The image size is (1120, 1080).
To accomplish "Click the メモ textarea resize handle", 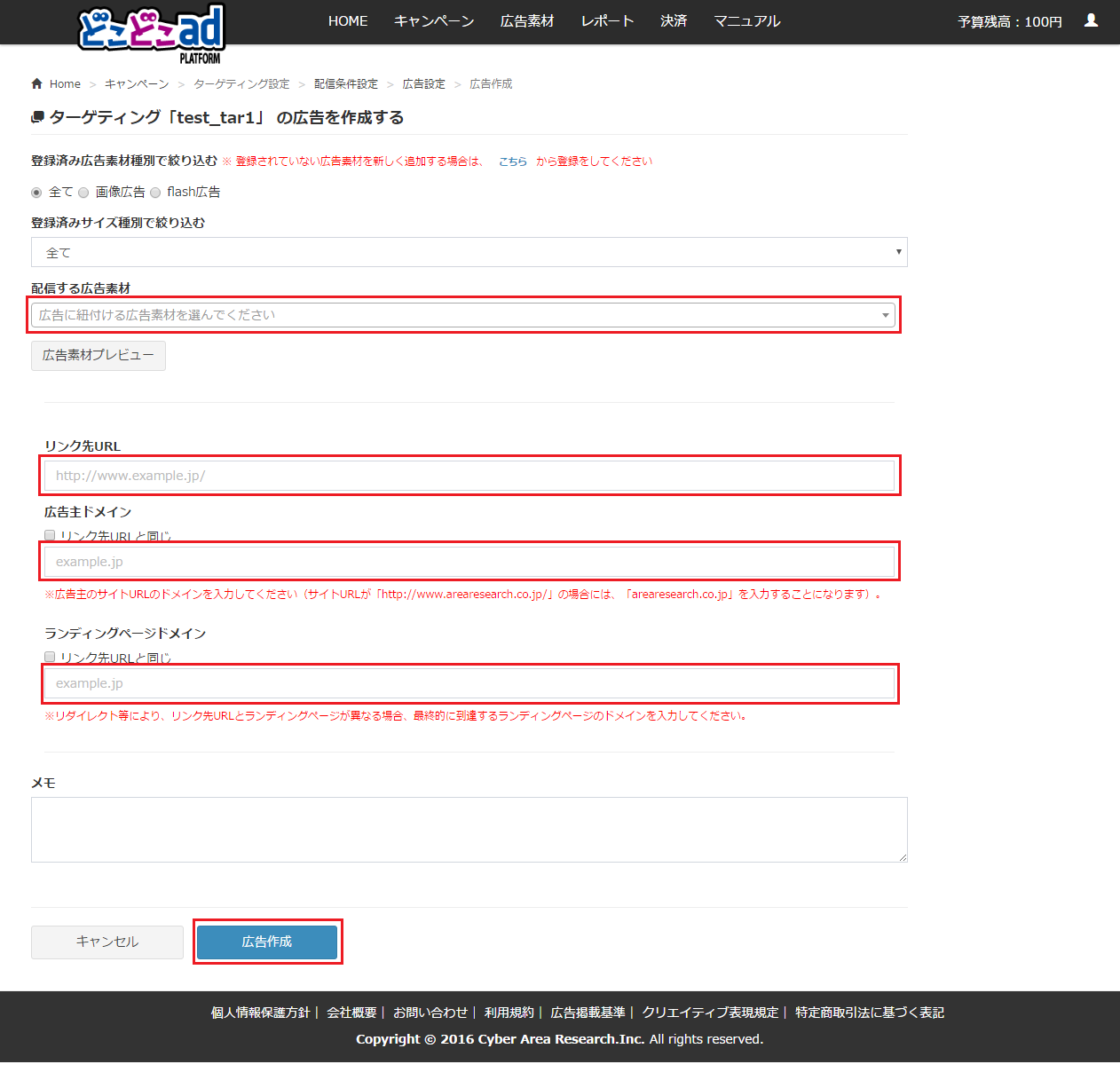I will [903, 857].
